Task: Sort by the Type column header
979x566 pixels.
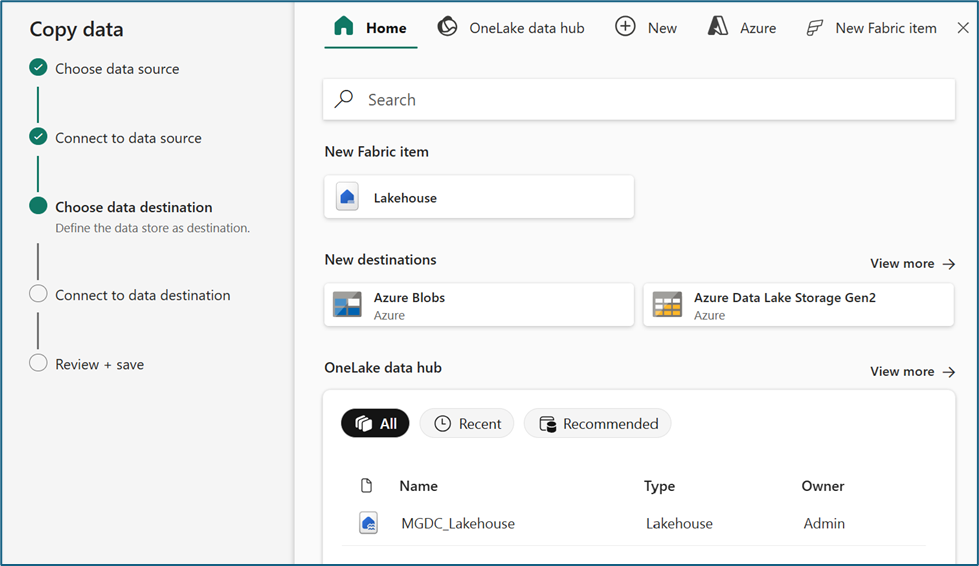Action: click(x=659, y=486)
